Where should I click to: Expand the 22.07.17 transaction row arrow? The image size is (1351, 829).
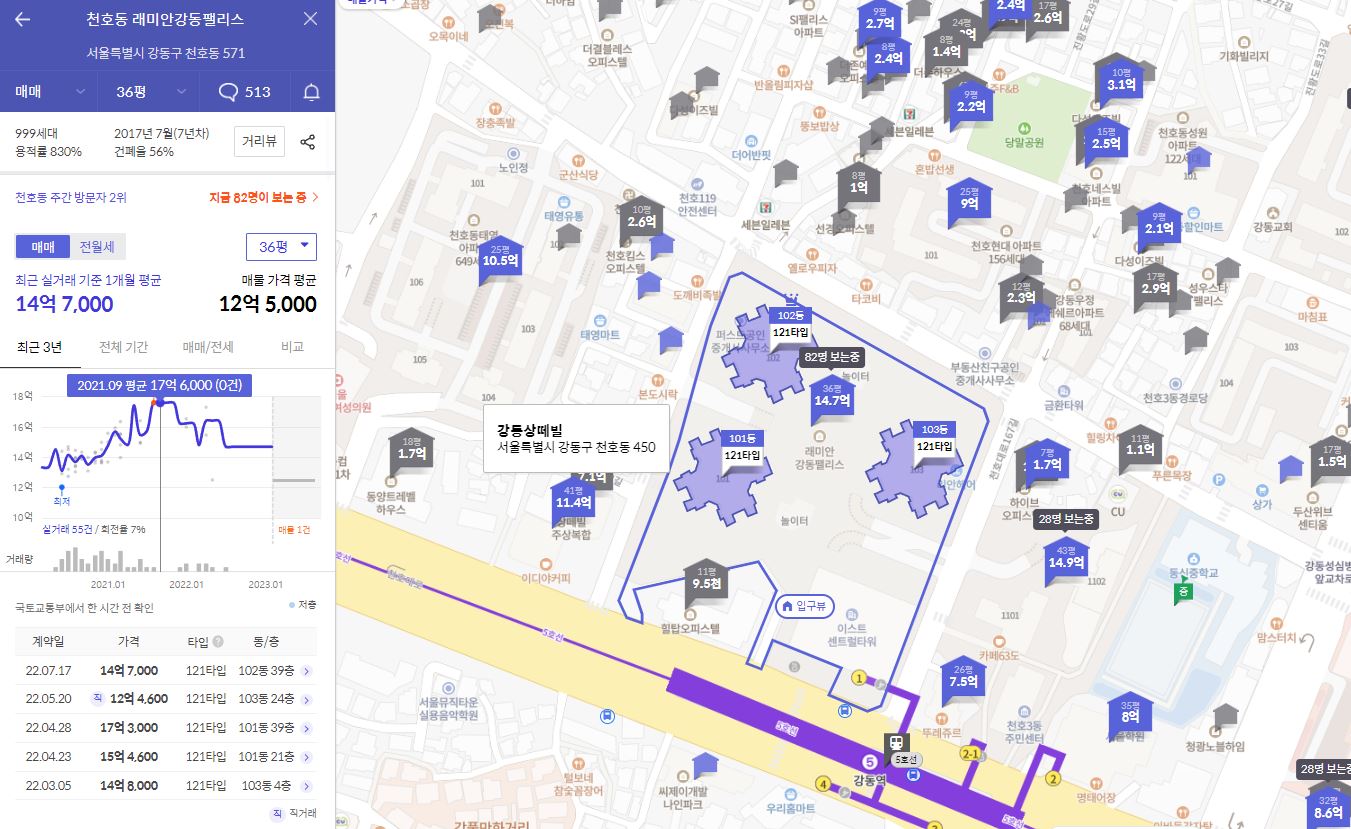[x=306, y=671]
